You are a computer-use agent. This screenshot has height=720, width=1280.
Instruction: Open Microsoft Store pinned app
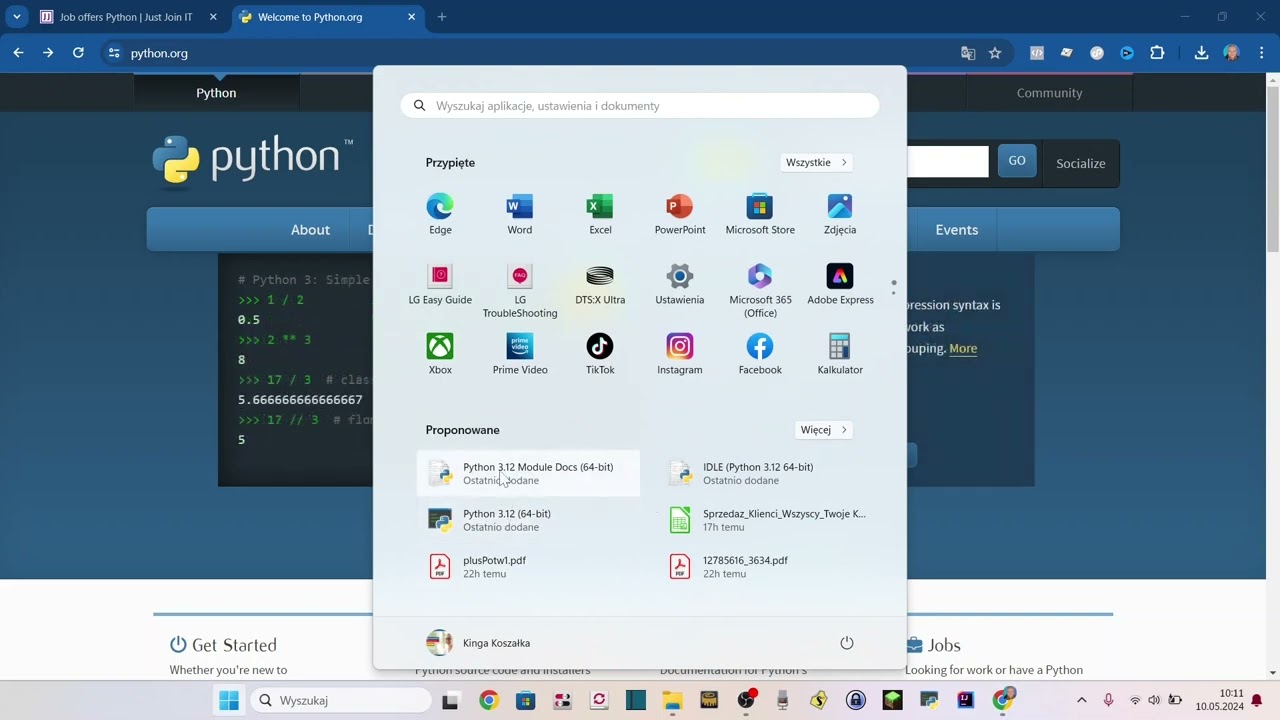[760, 214]
